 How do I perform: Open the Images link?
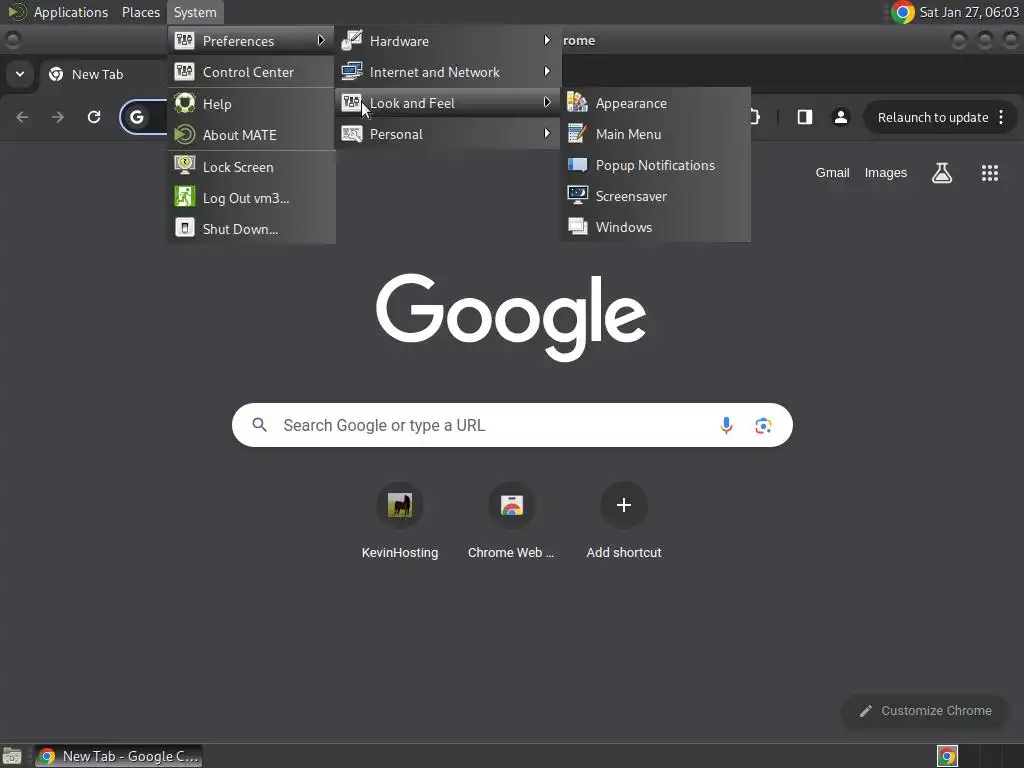click(x=886, y=172)
